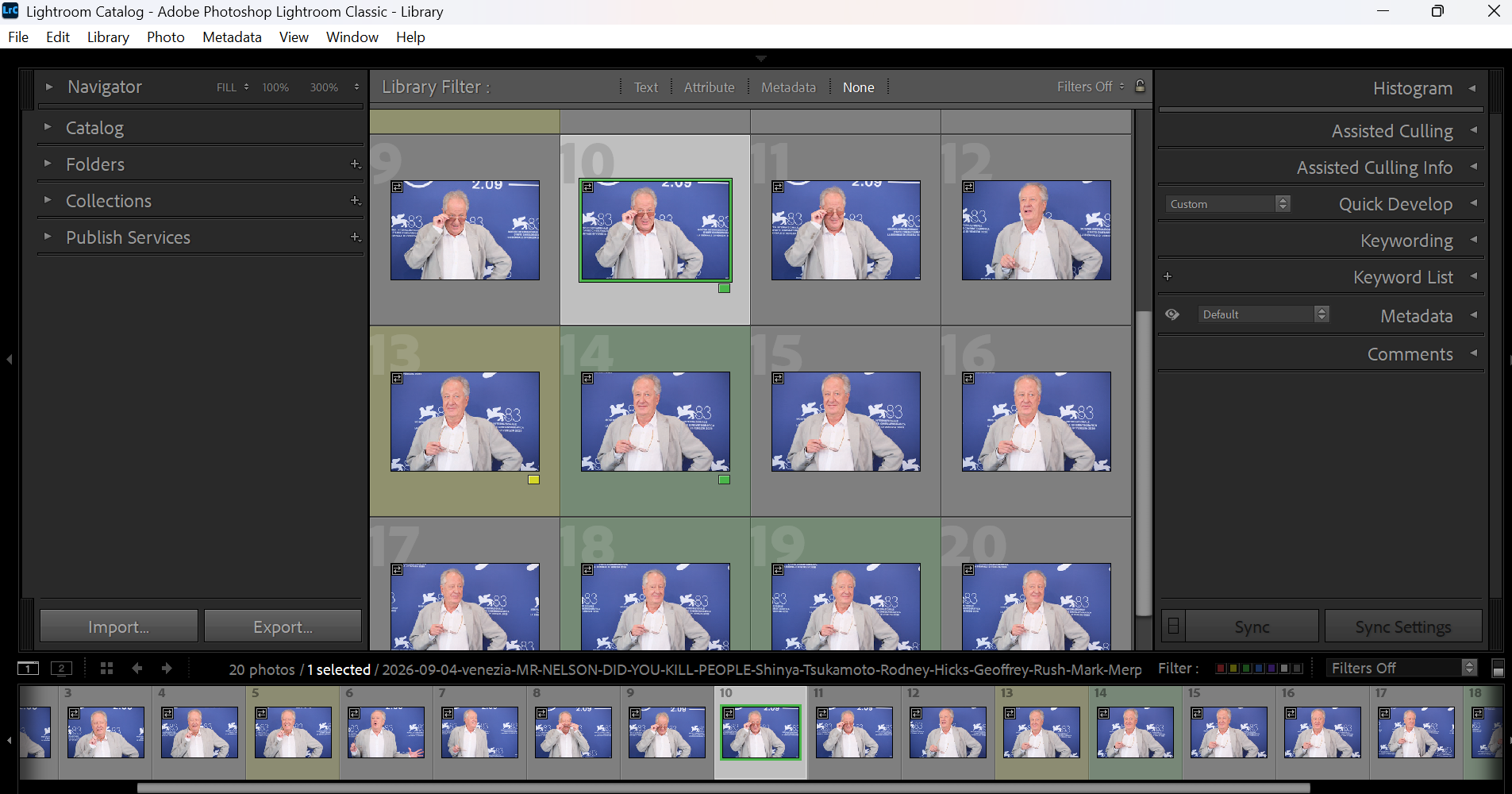This screenshot has height=794, width=1512.
Task: Select filmstrip thumbnail number 6
Action: click(387, 732)
